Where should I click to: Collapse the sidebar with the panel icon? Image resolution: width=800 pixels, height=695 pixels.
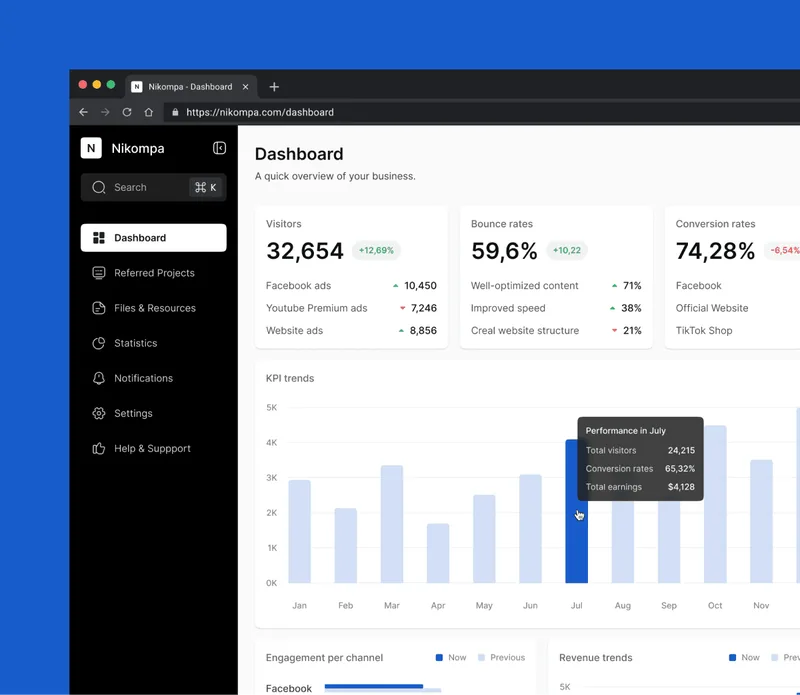[x=219, y=148]
